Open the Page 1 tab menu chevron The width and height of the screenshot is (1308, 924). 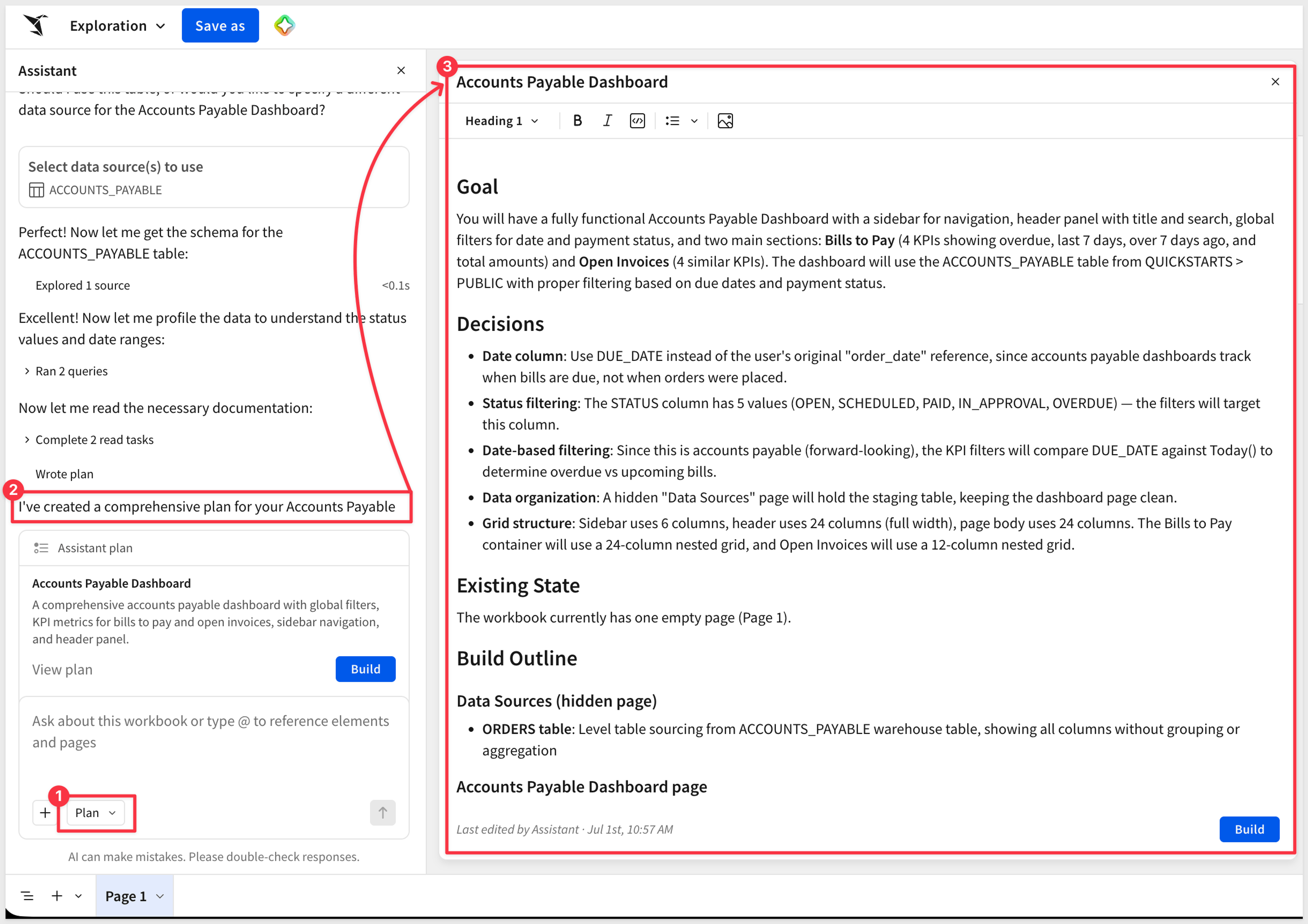[160, 896]
